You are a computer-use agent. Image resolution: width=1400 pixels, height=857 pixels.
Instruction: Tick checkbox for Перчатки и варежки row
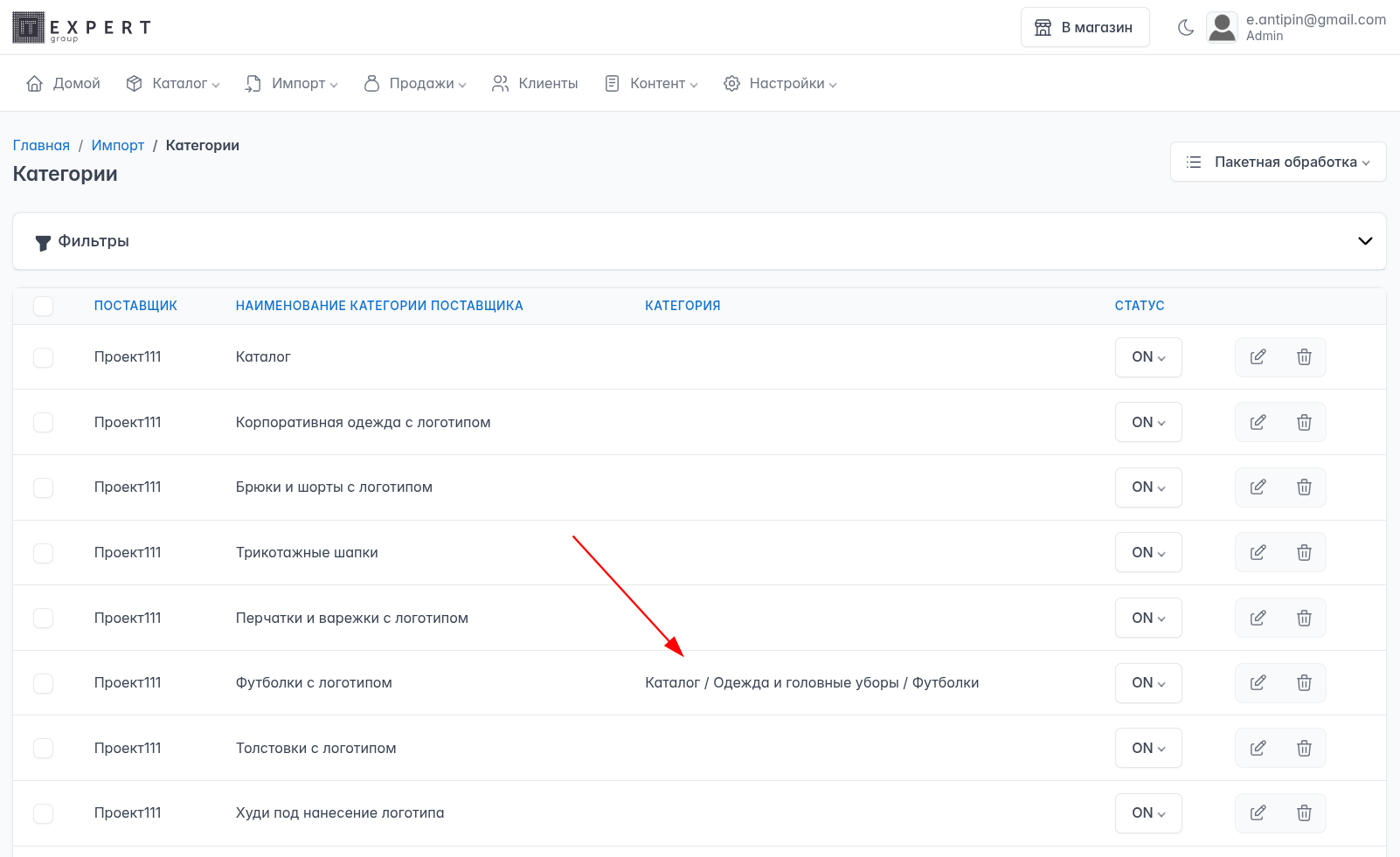(44, 619)
